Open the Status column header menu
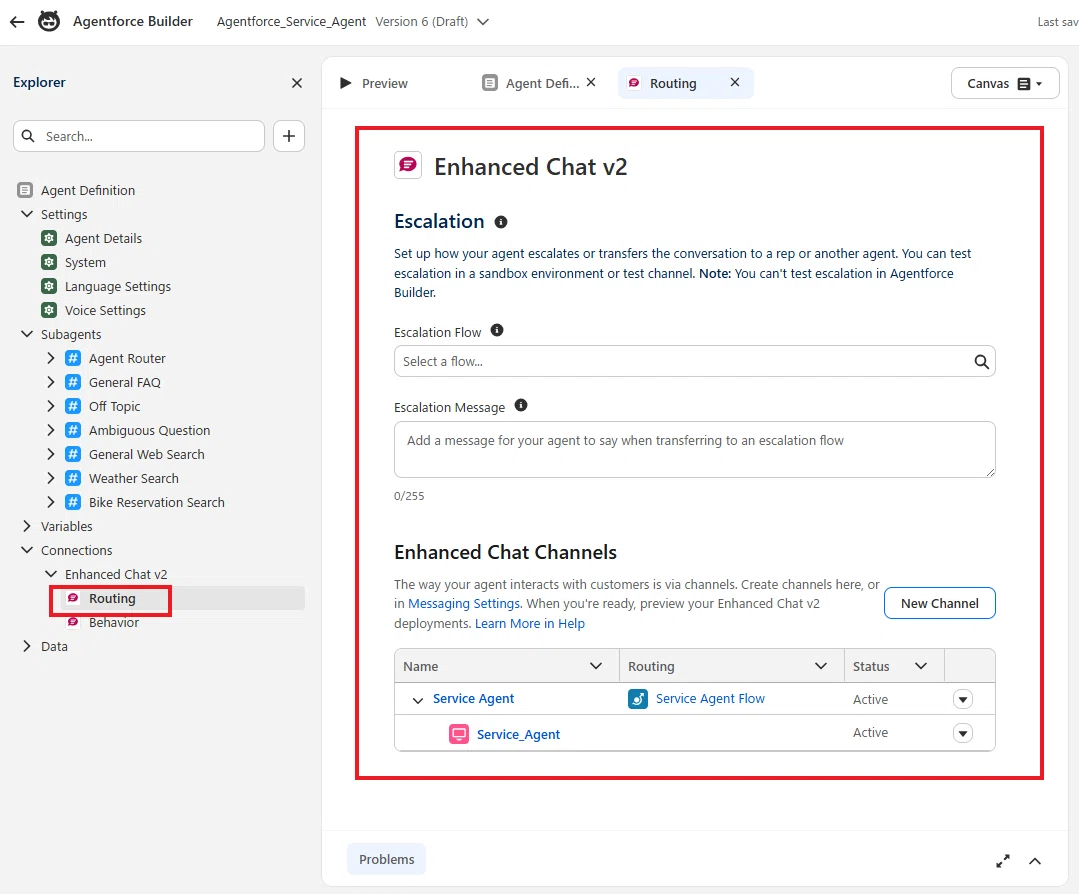 [x=921, y=666]
